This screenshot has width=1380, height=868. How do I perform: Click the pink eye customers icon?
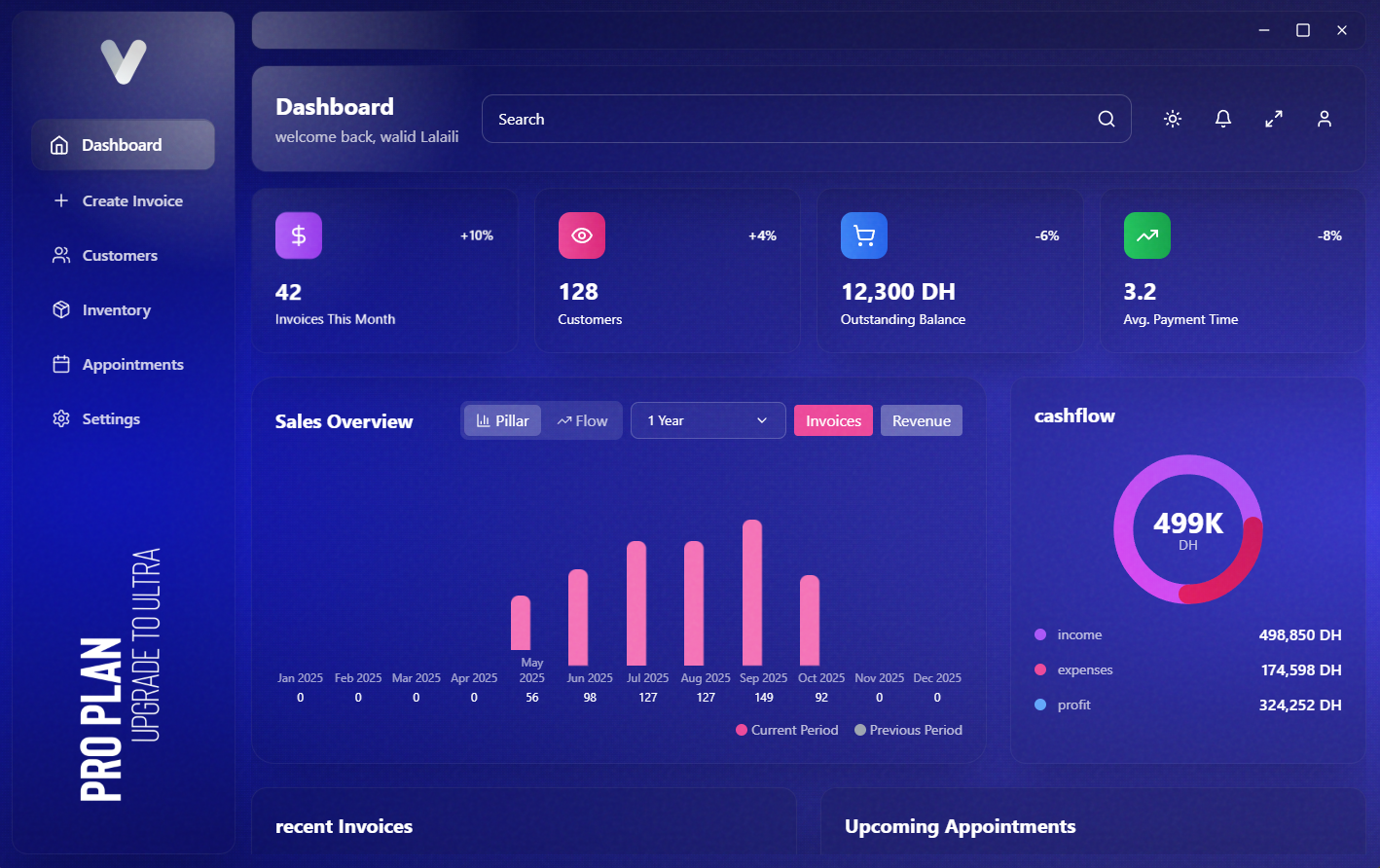coord(582,235)
